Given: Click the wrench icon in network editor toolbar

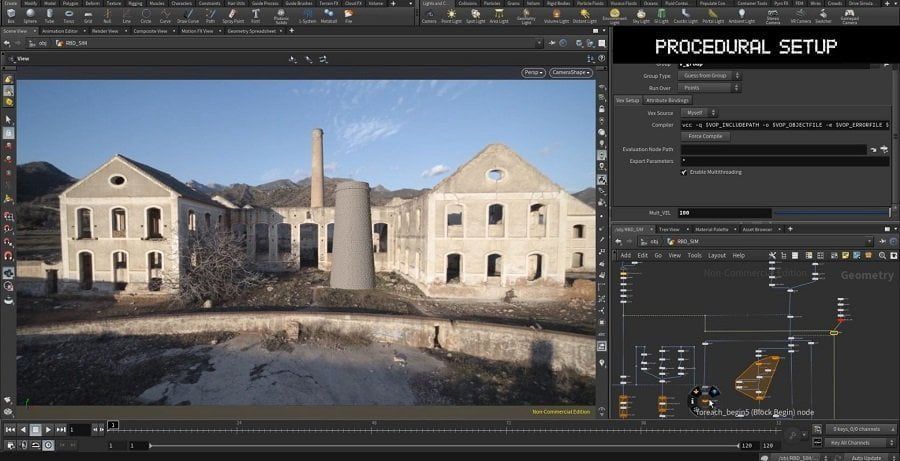Looking at the screenshot, I should pyautogui.click(x=772, y=255).
